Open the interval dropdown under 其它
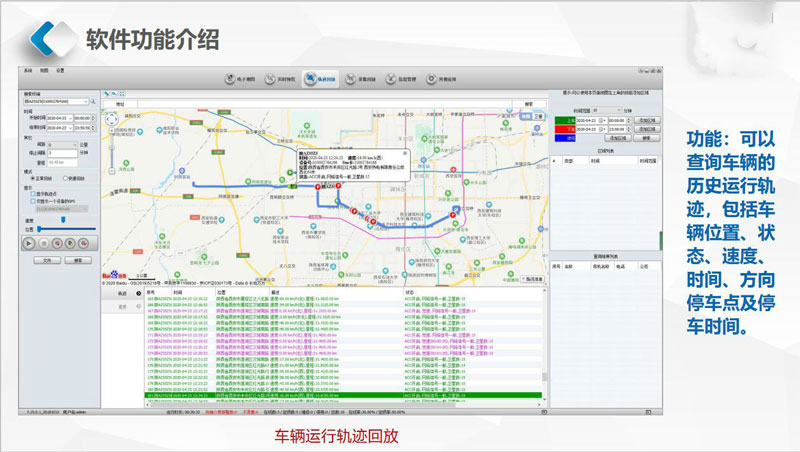The height and width of the screenshot is (452, 800). click(x=62, y=145)
